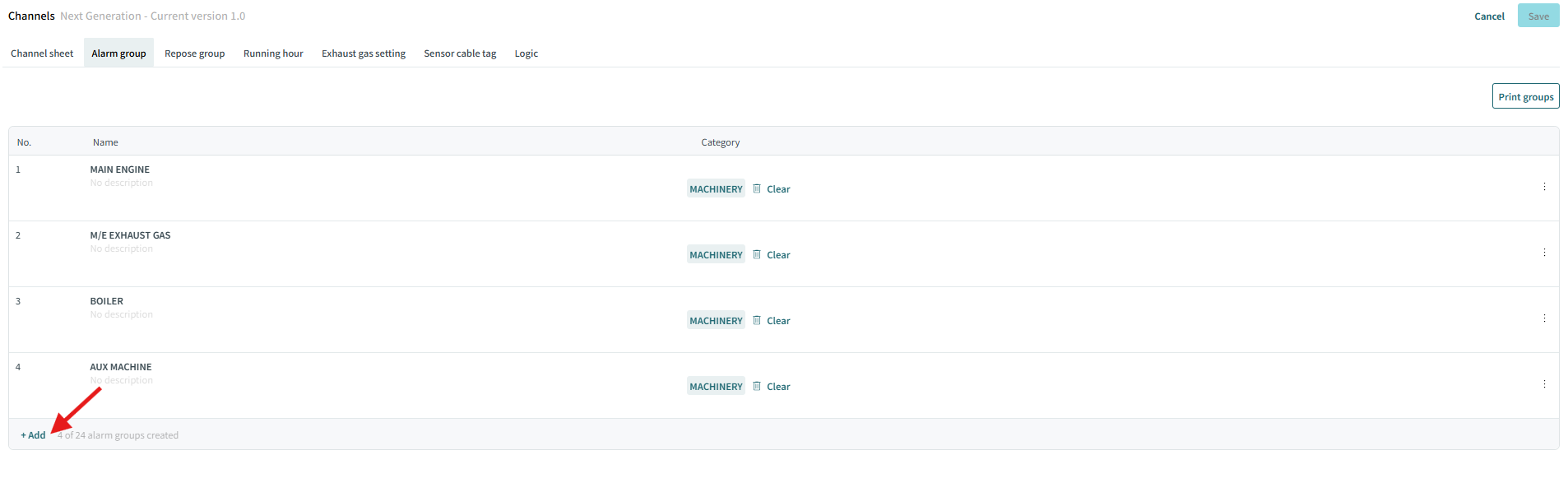Open MACHINERY category tag for MAIN ENGINE
This screenshot has width=1568, height=483.
(716, 188)
